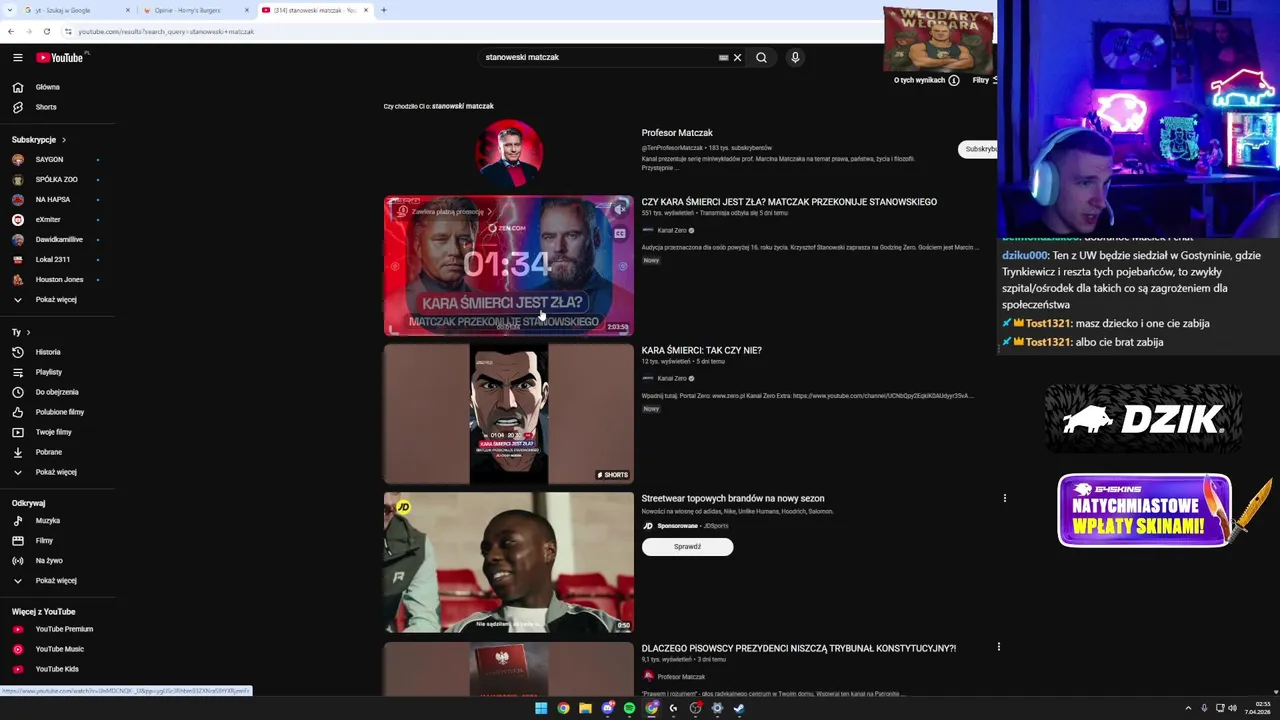Expand Pokaż więcej under the Ty section
The image size is (1280, 720).
coord(58,472)
